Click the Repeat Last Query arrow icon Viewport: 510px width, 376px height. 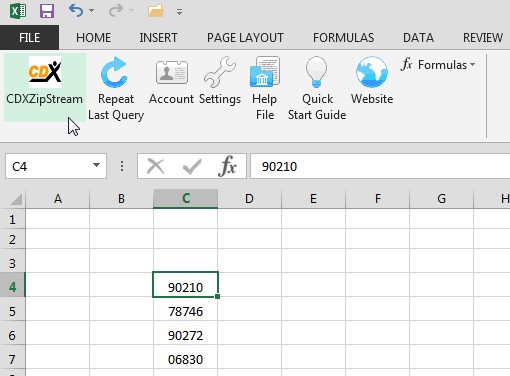click(x=114, y=72)
